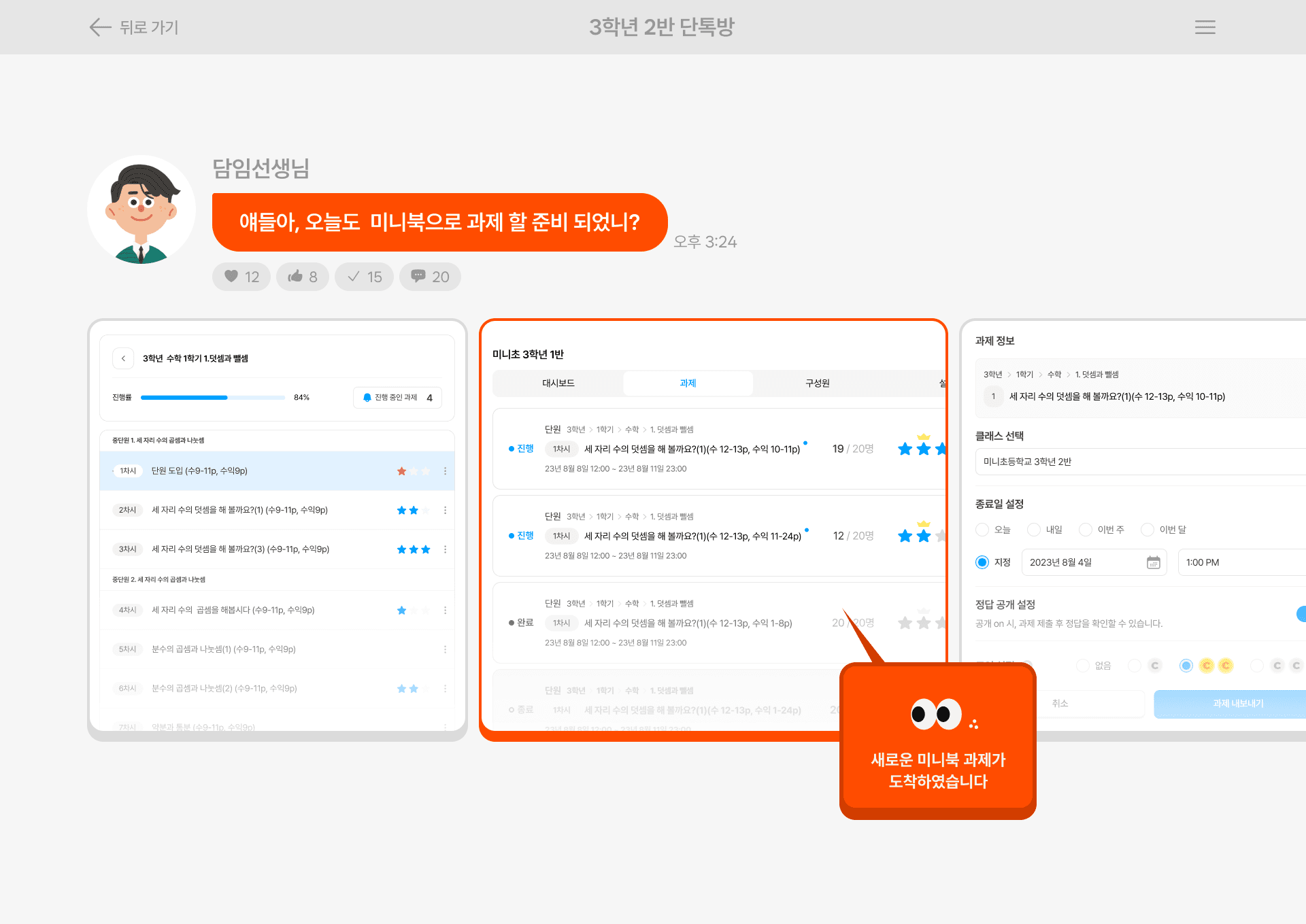Click 19 / 20명 submission count
This screenshot has width=1306, height=924.
pyautogui.click(x=853, y=449)
